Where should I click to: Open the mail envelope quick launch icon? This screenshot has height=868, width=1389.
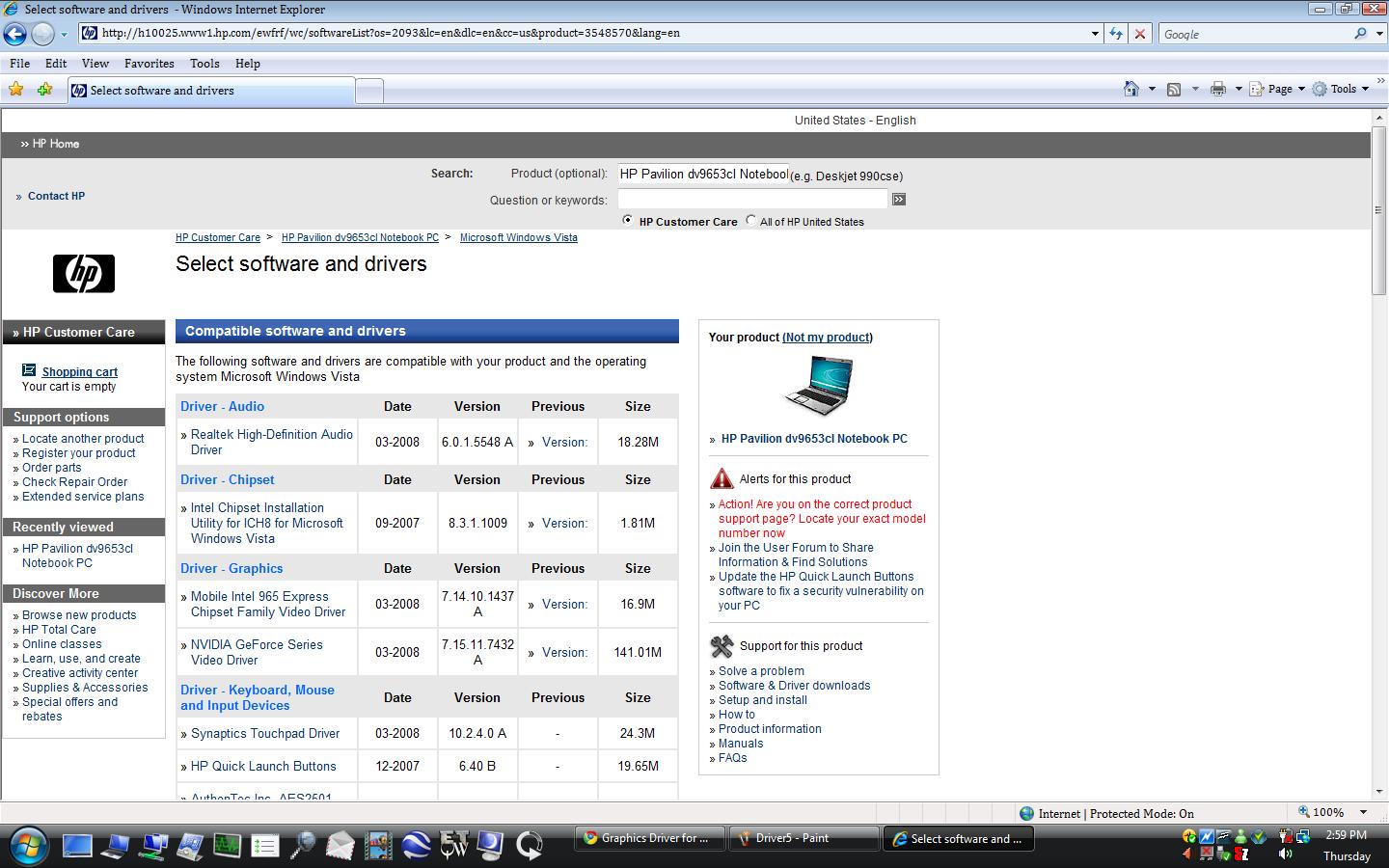[340, 846]
